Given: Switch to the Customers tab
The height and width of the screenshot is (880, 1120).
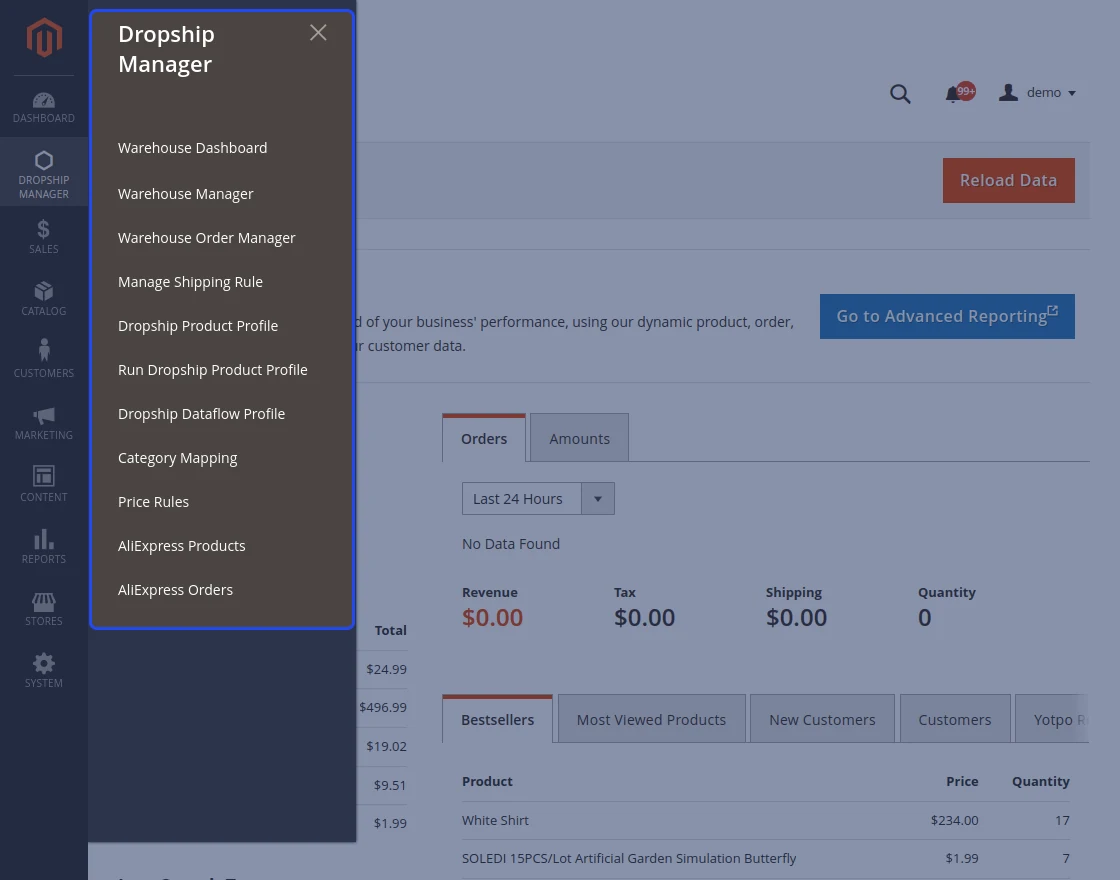Looking at the screenshot, I should pyautogui.click(x=955, y=719).
